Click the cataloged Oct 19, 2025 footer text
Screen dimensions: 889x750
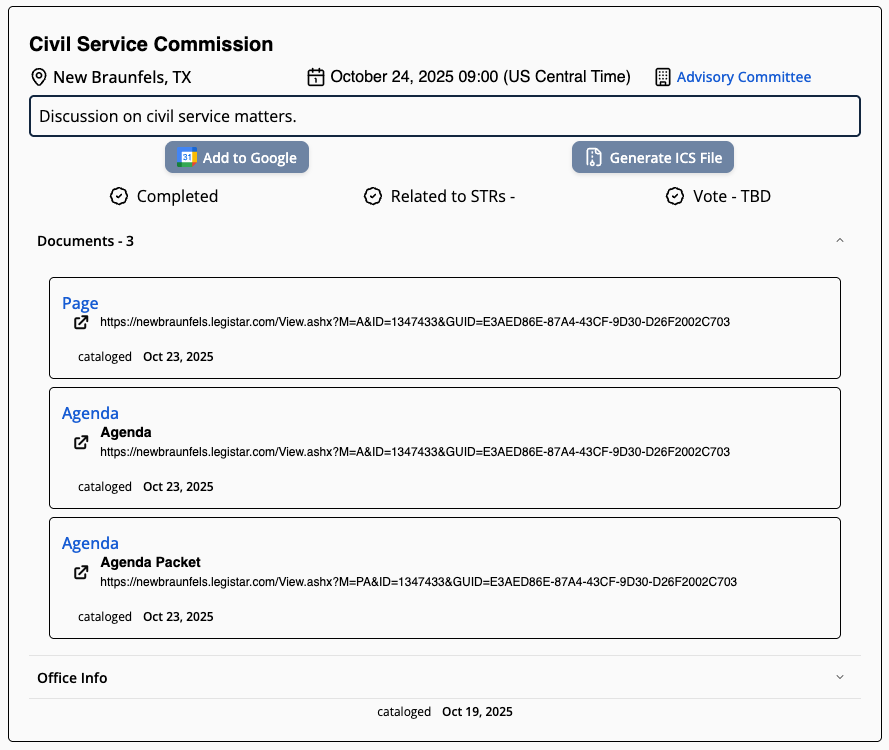click(445, 712)
